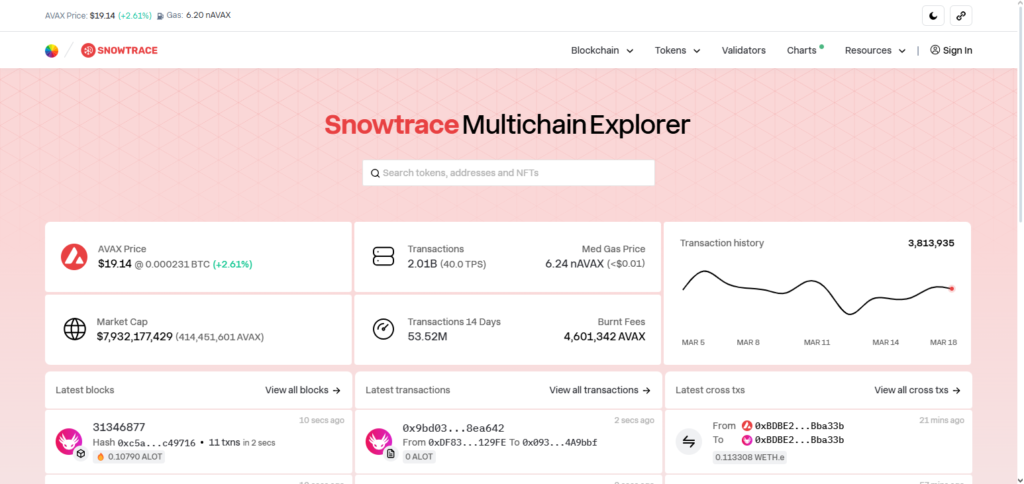Click Sign In

[957, 50]
